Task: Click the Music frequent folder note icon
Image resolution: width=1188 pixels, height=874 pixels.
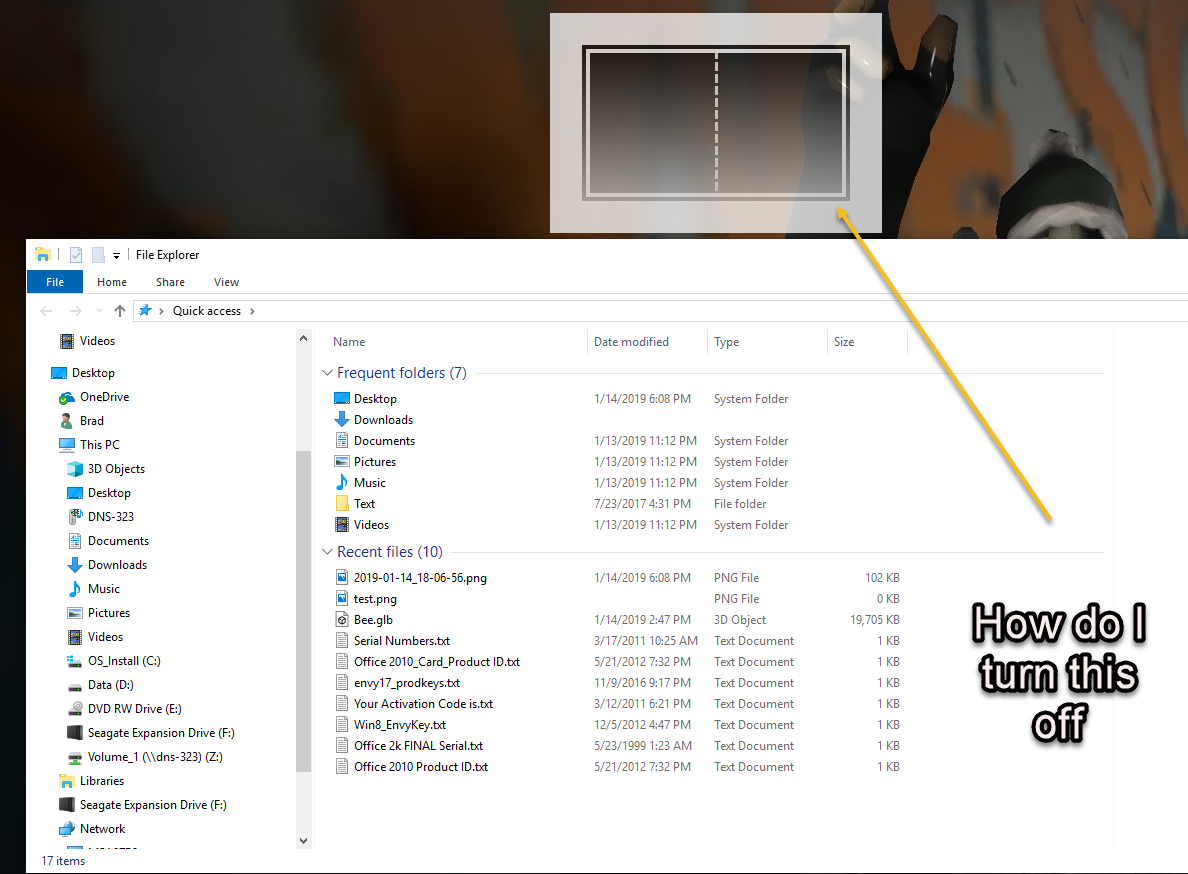Action: click(342, 482)
